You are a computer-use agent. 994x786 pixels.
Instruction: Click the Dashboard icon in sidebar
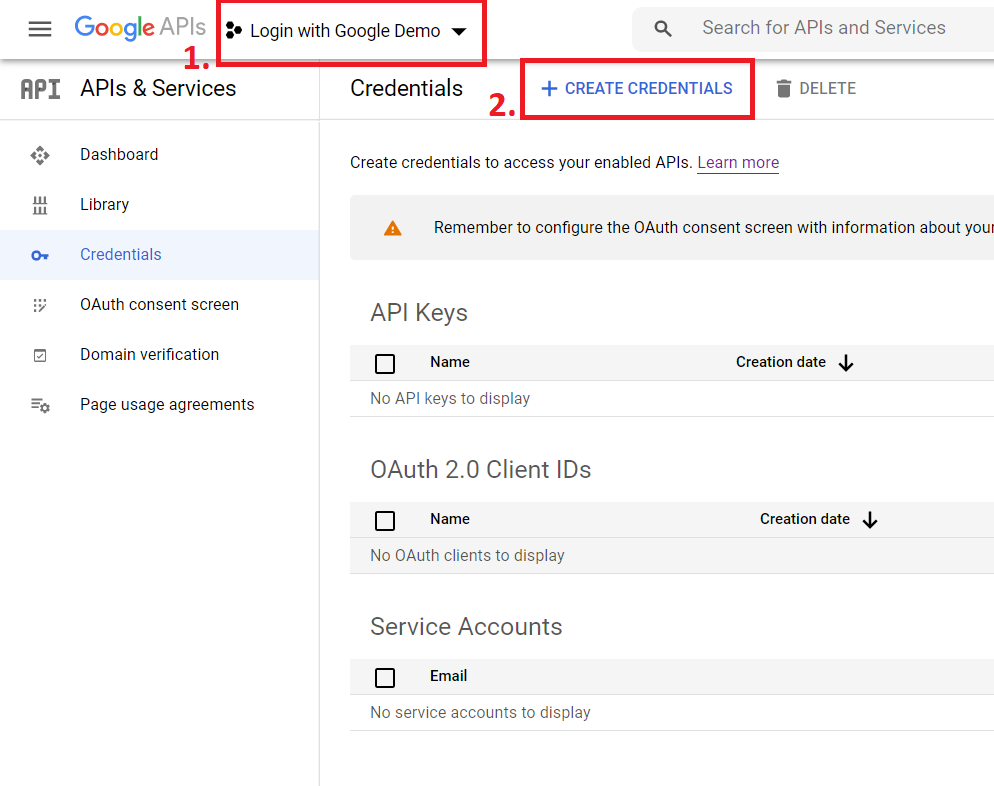point(40,155)
